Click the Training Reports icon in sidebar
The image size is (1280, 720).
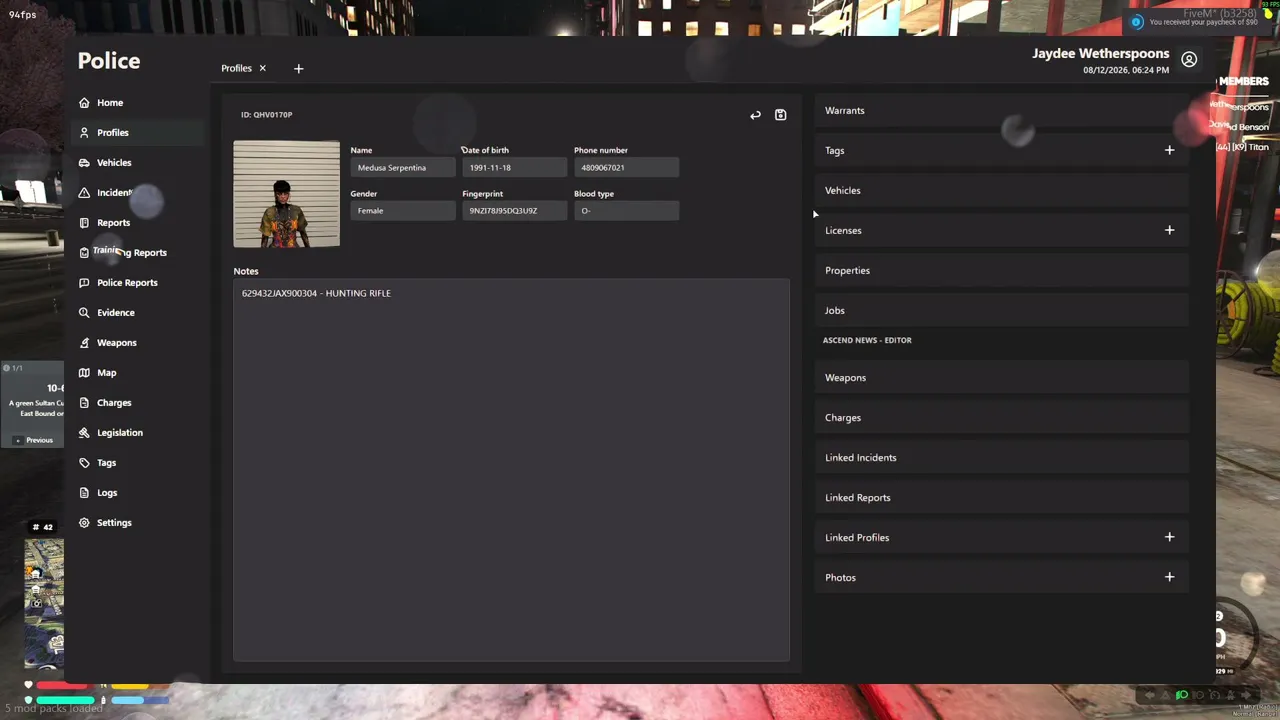click(84, 252)
